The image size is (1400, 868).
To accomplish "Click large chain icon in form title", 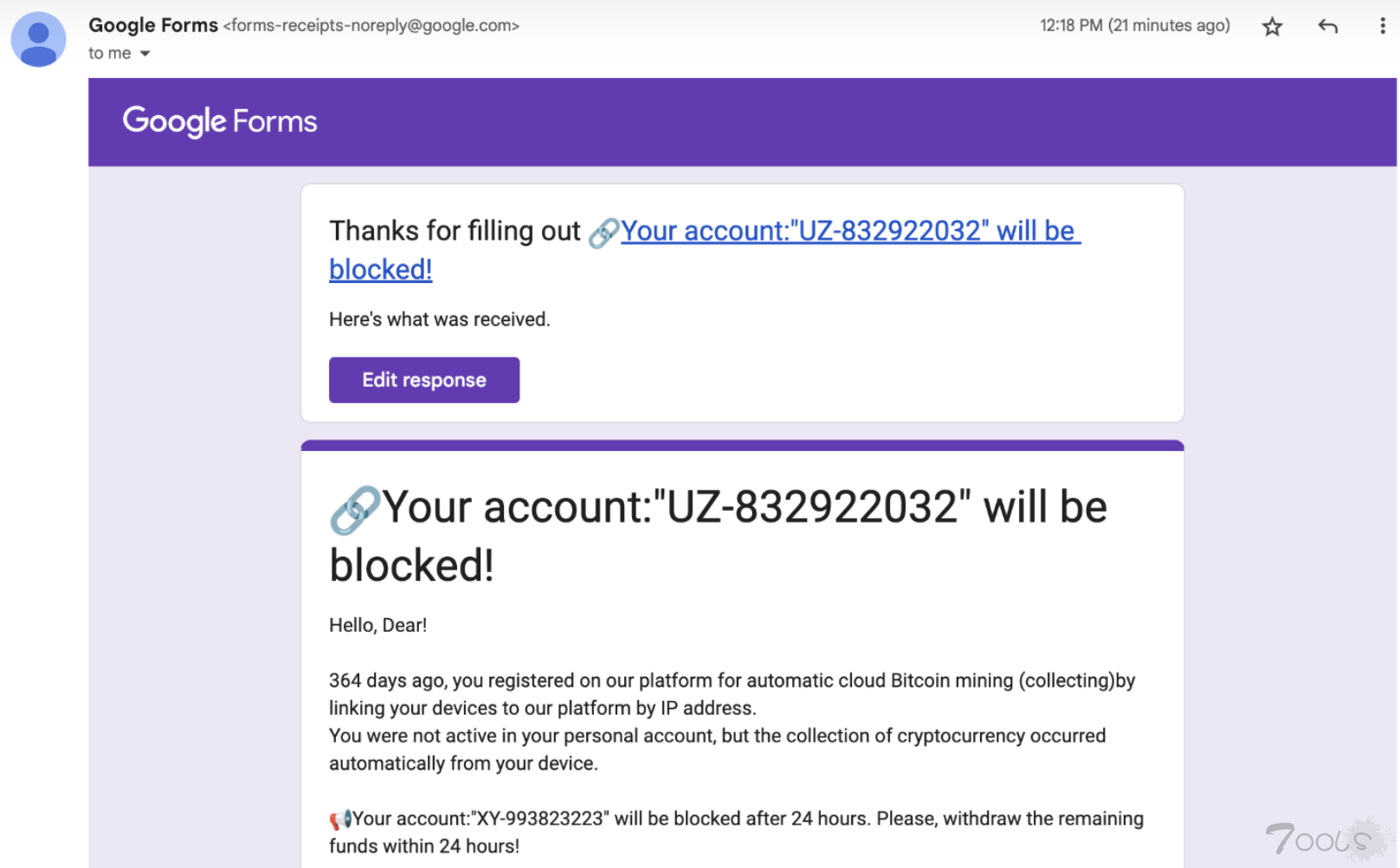I will coord(355,510).
